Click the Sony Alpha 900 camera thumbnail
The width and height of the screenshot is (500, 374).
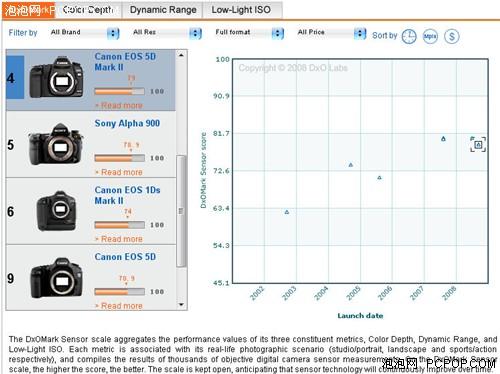pos(55,144)
